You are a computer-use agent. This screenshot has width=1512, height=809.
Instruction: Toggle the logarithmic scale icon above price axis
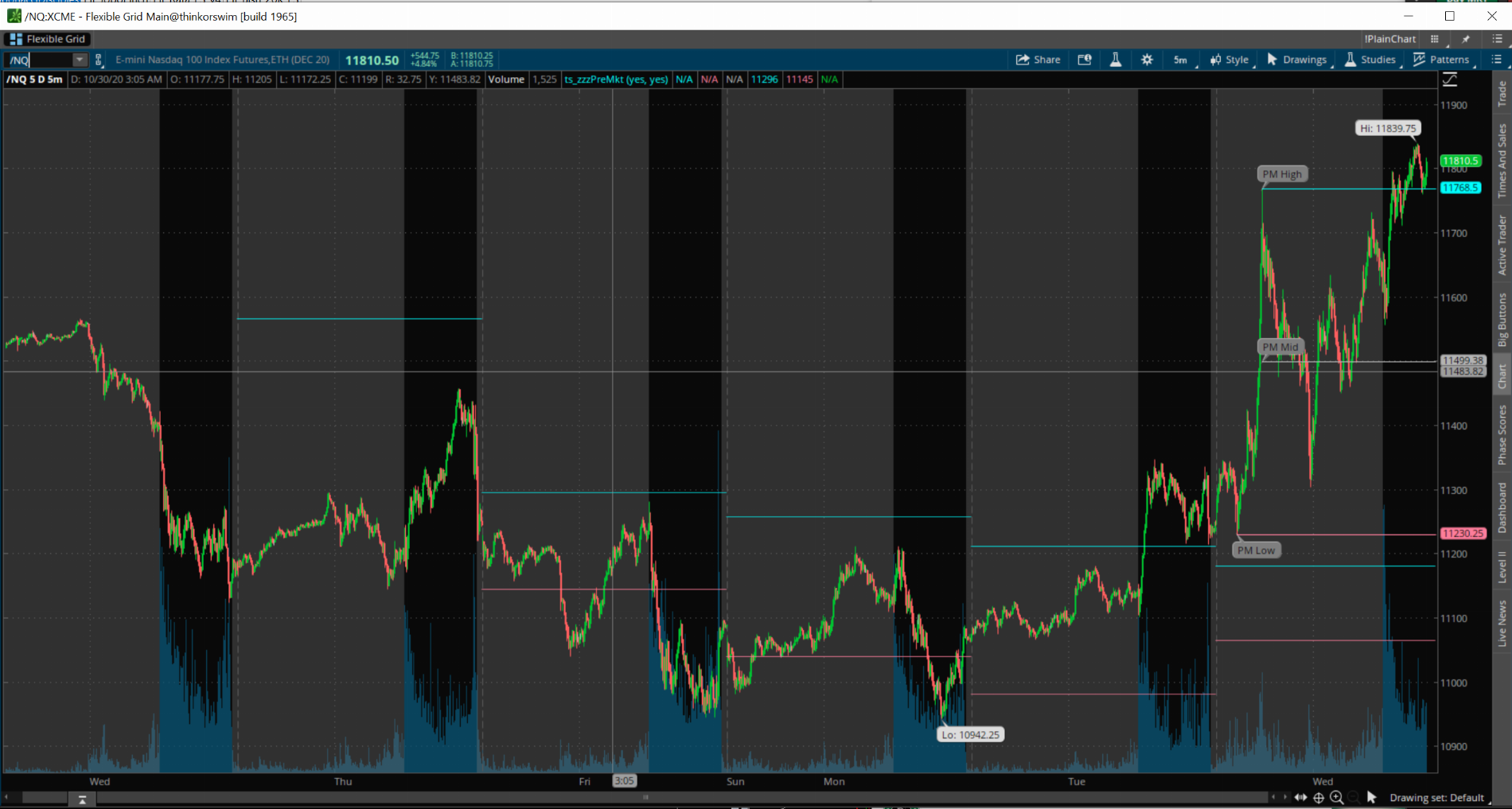[1450, 80]
